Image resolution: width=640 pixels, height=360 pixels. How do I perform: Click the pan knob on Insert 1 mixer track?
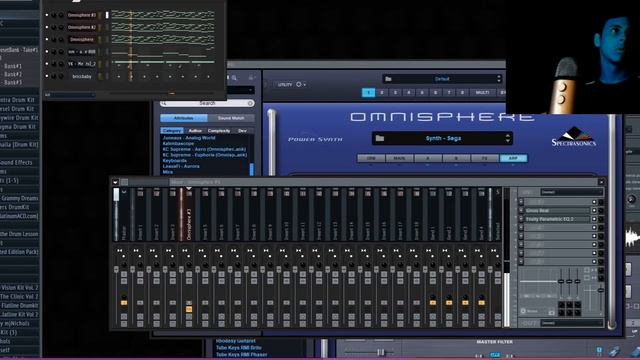point(140,265)
